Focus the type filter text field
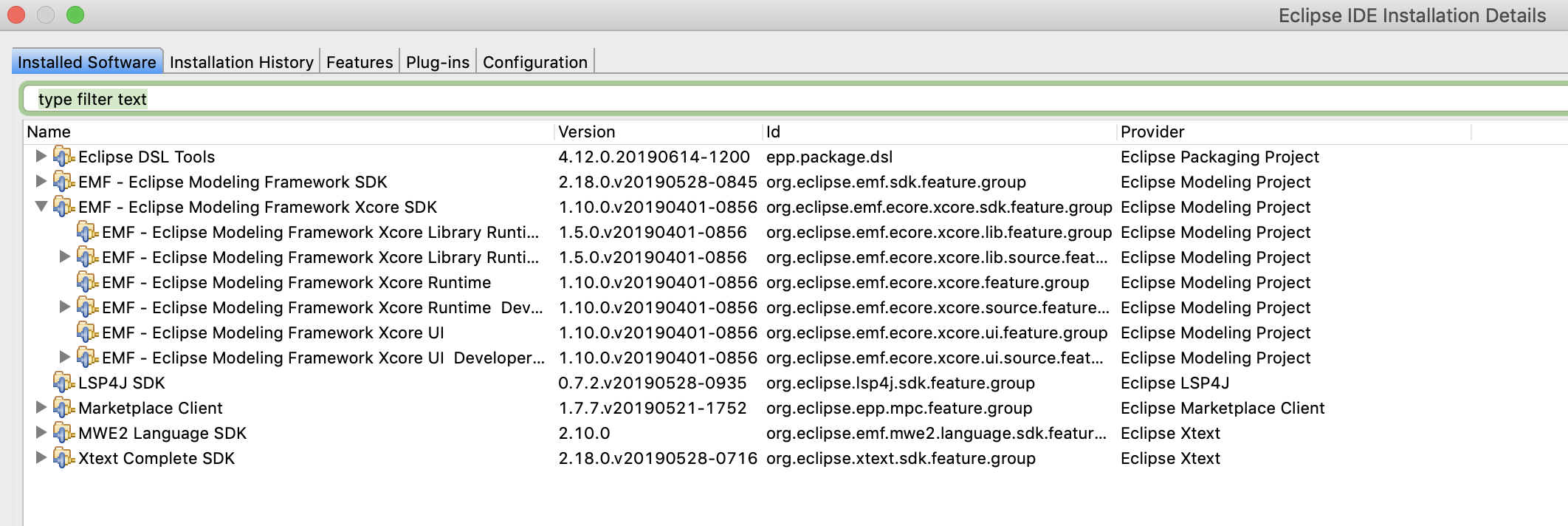 tap(797, 99)
